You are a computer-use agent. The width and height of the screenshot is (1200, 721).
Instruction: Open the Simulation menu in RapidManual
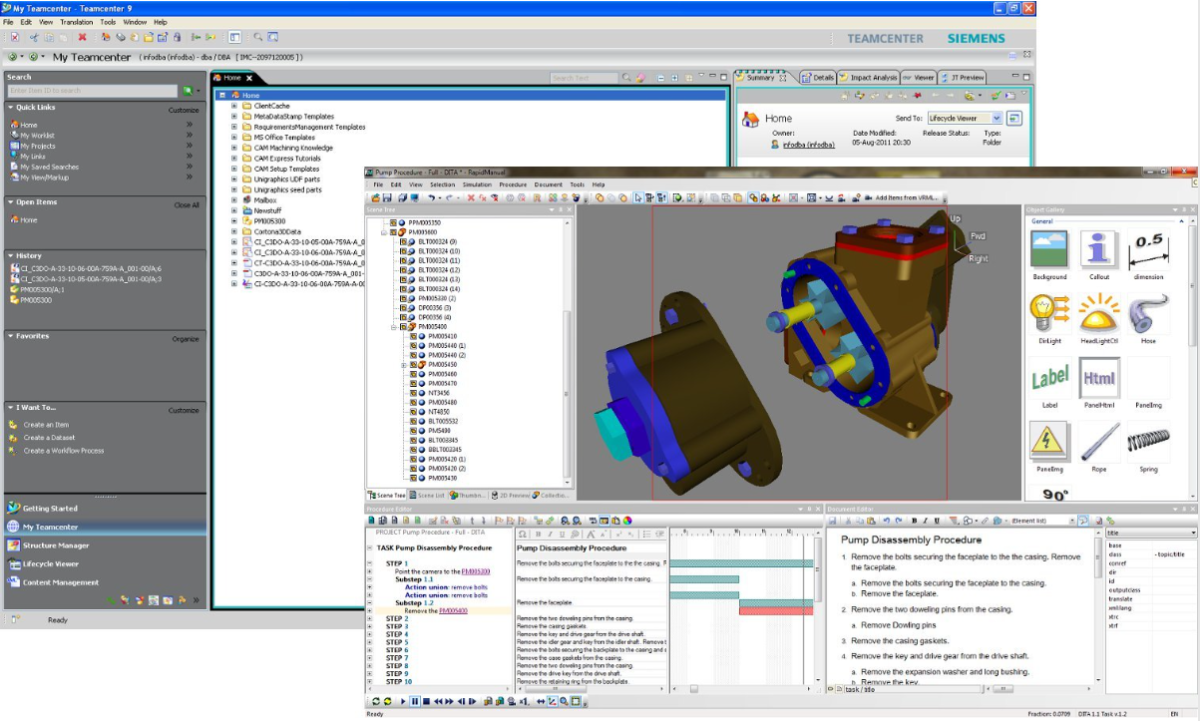[477, 185]
